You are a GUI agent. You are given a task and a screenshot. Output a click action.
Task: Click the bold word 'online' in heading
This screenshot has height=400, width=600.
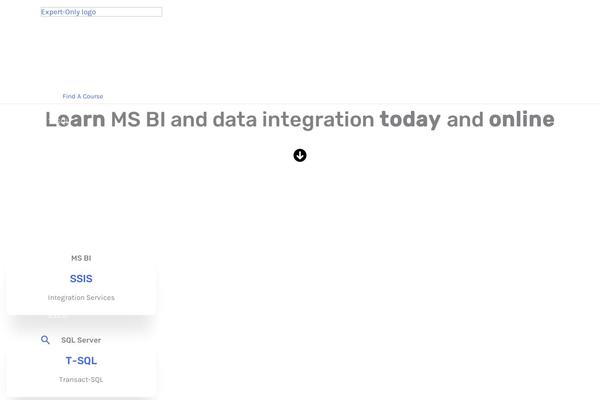click(x=522, y=119)
